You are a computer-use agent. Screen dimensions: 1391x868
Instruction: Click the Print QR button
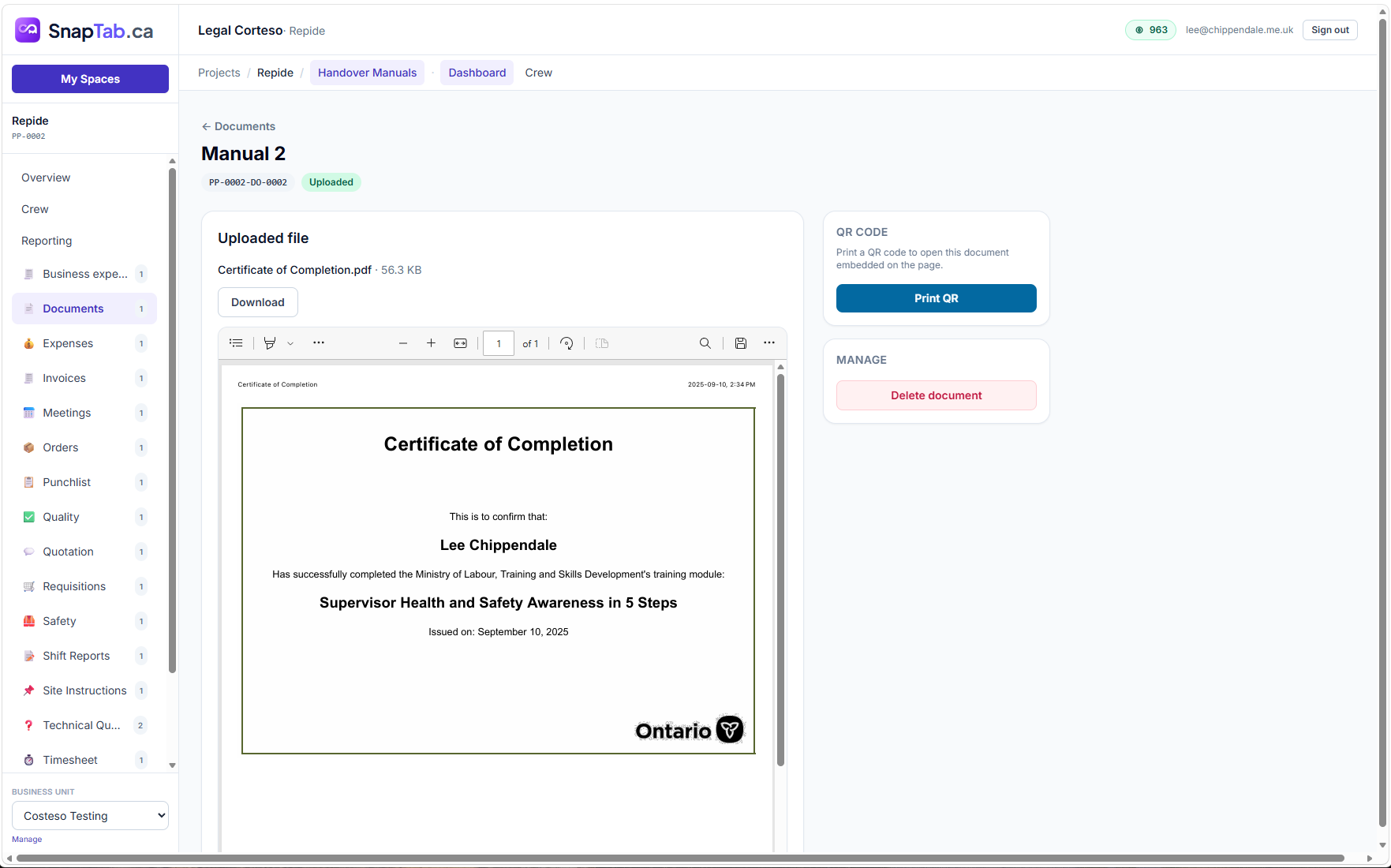[937, 298]
